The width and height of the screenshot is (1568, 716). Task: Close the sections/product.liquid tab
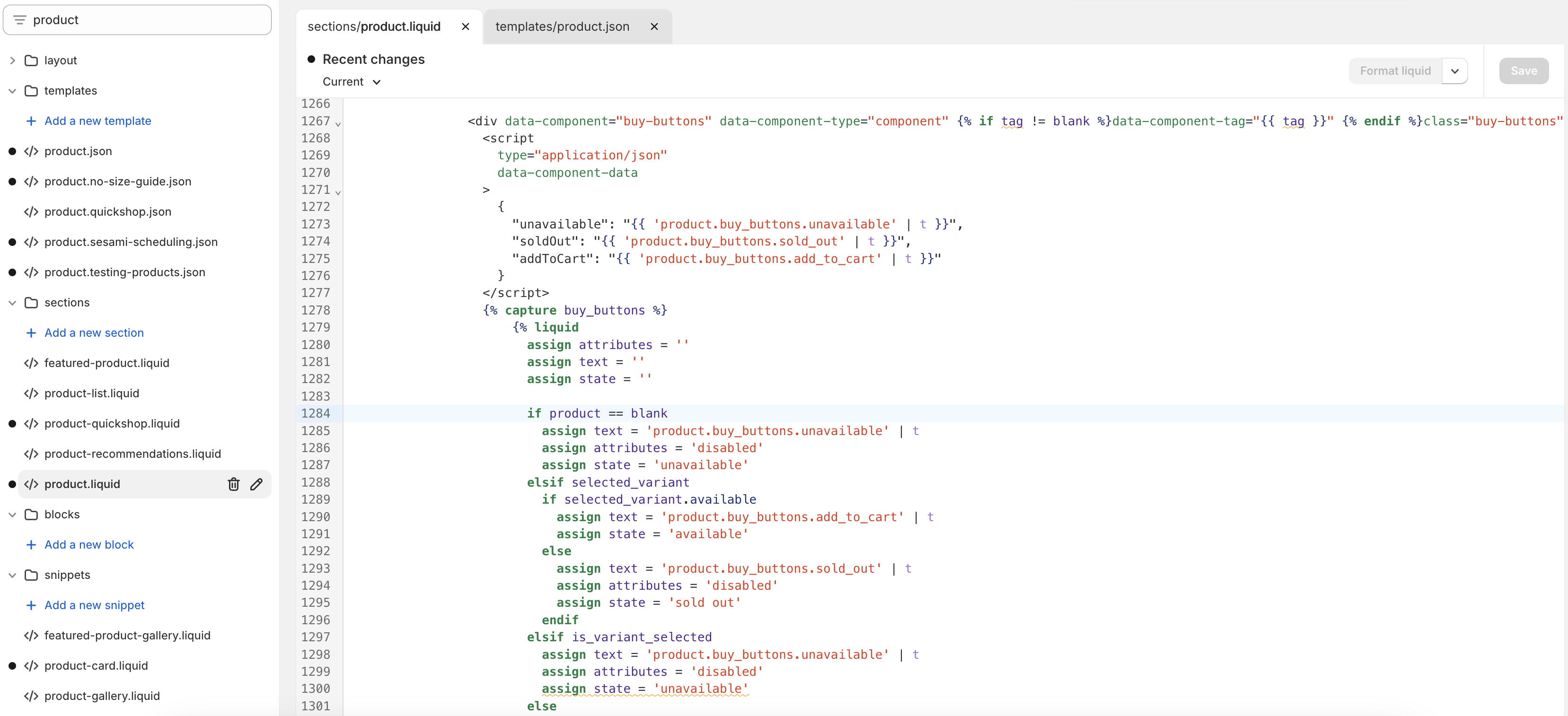click(x=465, y=27)
